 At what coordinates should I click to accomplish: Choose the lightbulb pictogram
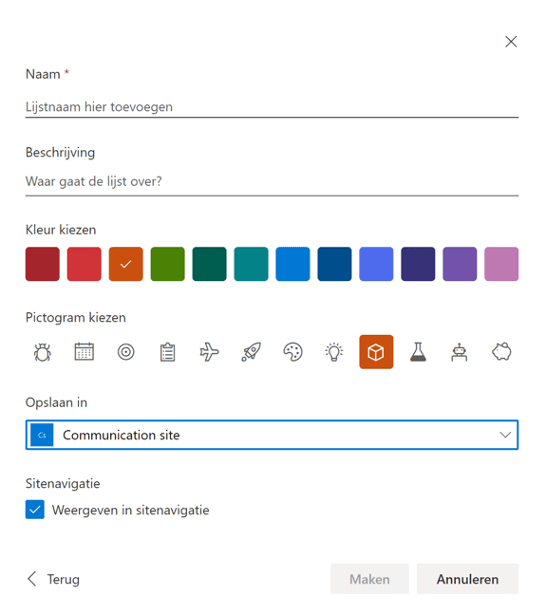(334, 352)
